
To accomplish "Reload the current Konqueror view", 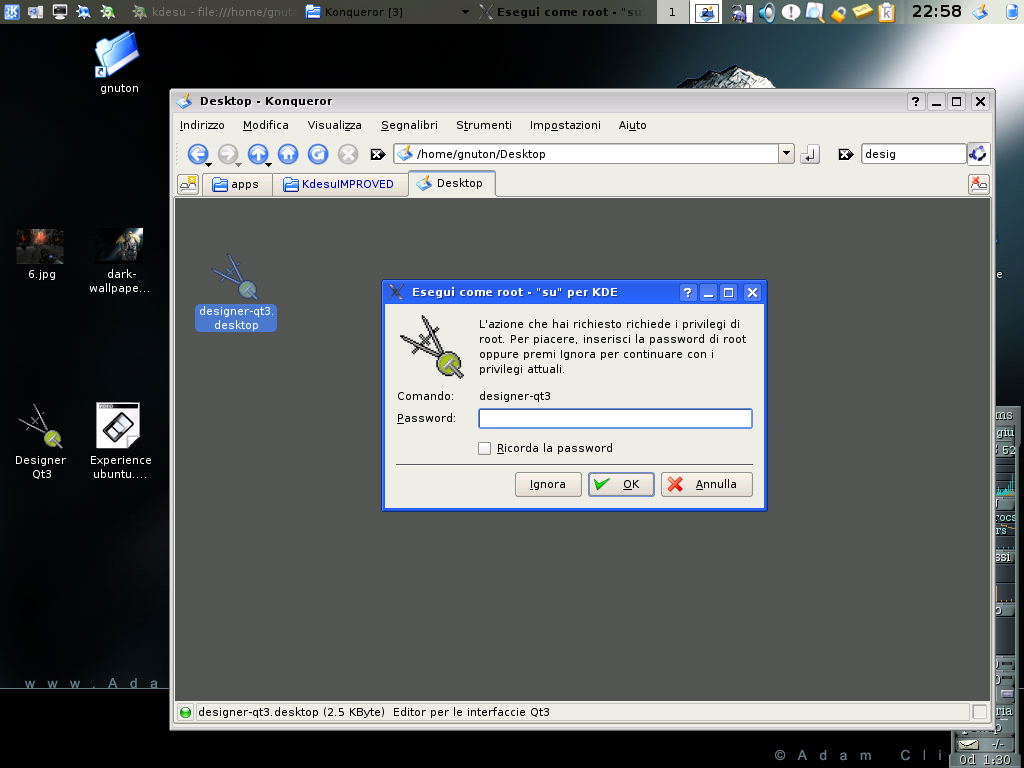I will [318, 153].
